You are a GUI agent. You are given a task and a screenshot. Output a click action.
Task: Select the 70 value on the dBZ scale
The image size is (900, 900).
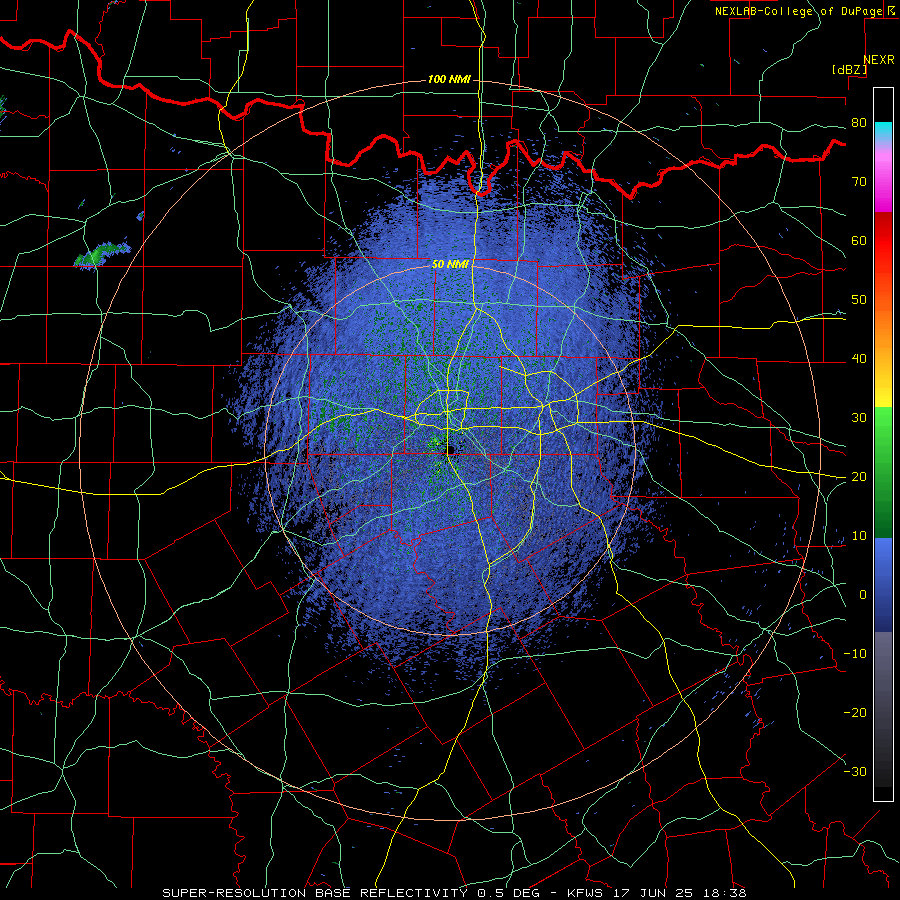point(859,182)
